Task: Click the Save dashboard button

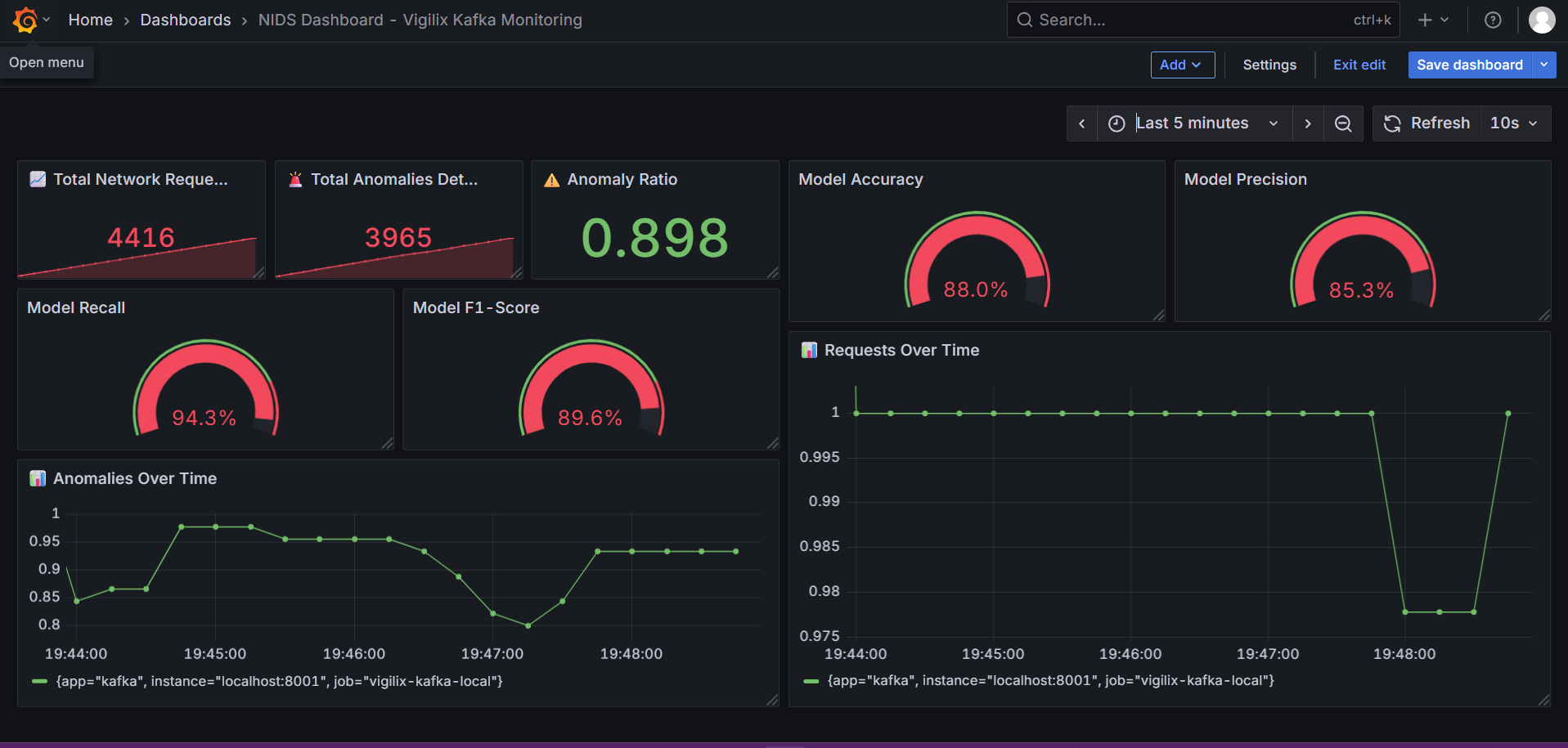Action: (x=1469, y=65)
